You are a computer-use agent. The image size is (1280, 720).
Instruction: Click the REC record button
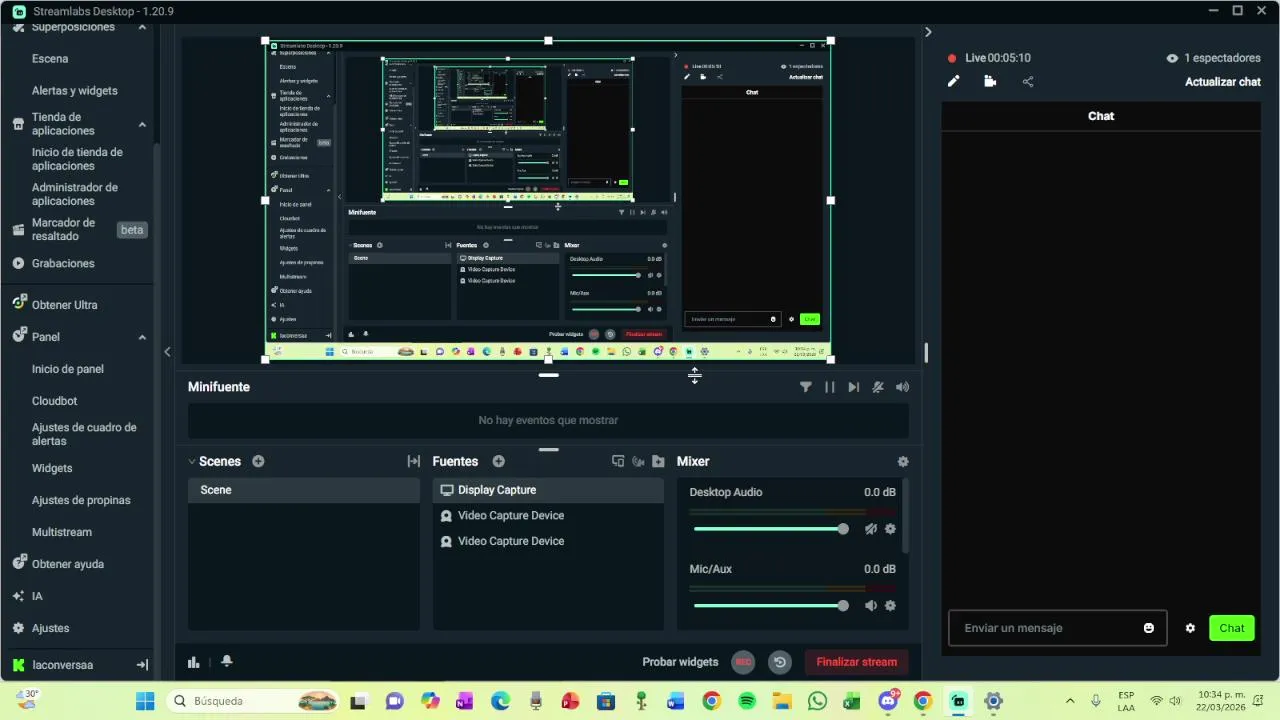[742, 662]
